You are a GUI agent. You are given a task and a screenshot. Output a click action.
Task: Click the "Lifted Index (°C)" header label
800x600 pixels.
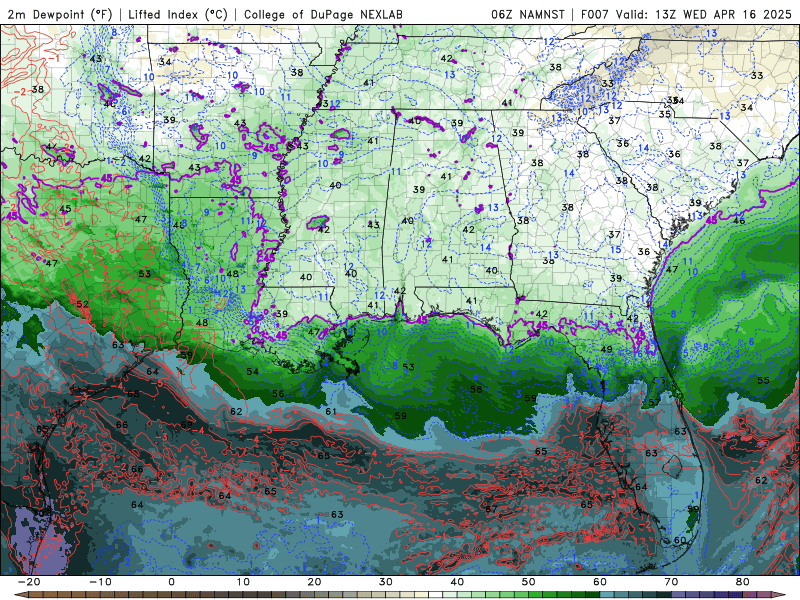click(178, 14)
